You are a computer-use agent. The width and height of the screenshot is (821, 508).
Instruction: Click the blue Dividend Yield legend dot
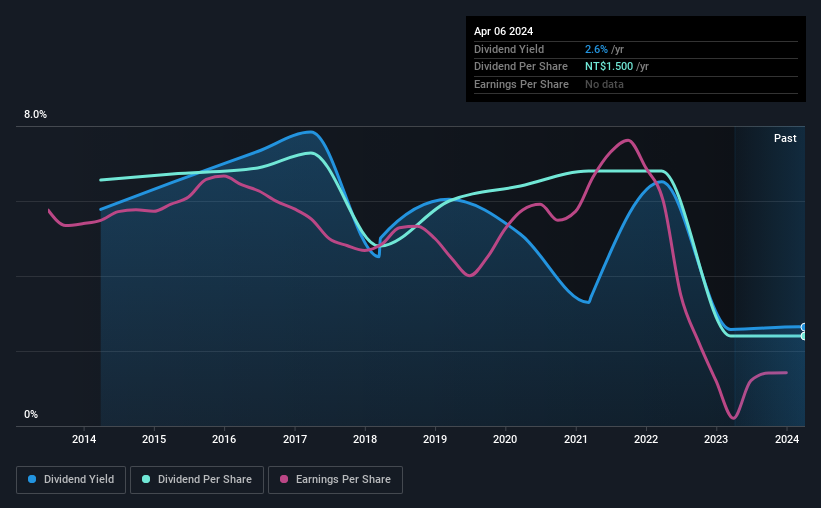(32, 479)
